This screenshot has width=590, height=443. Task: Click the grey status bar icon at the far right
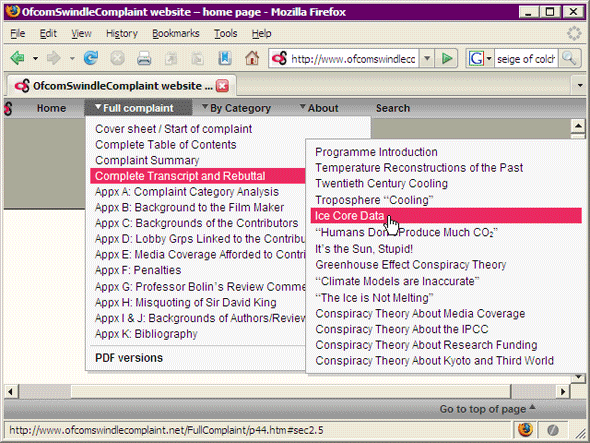[552, 430]
